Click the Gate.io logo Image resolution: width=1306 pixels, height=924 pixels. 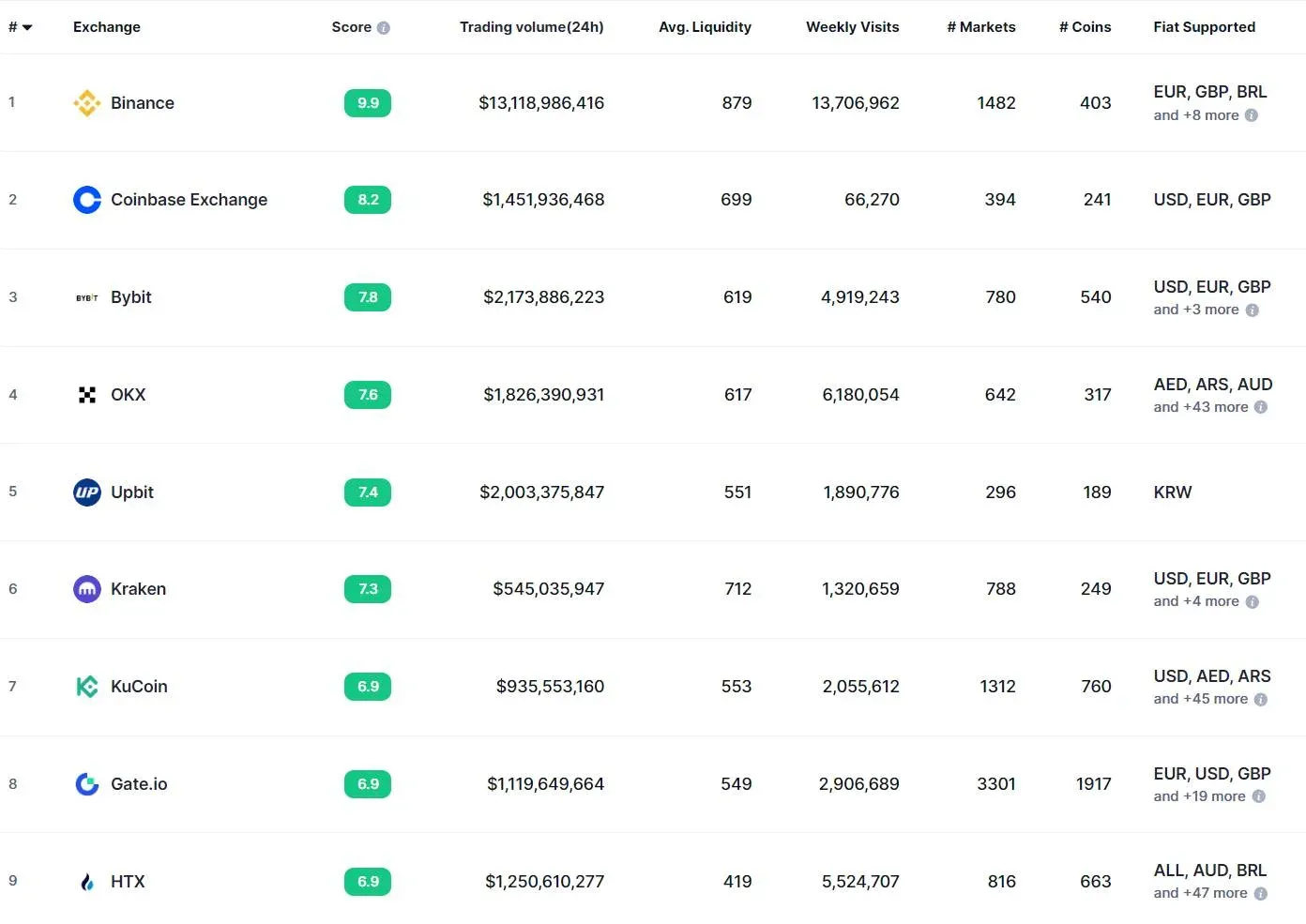[86, 784]
